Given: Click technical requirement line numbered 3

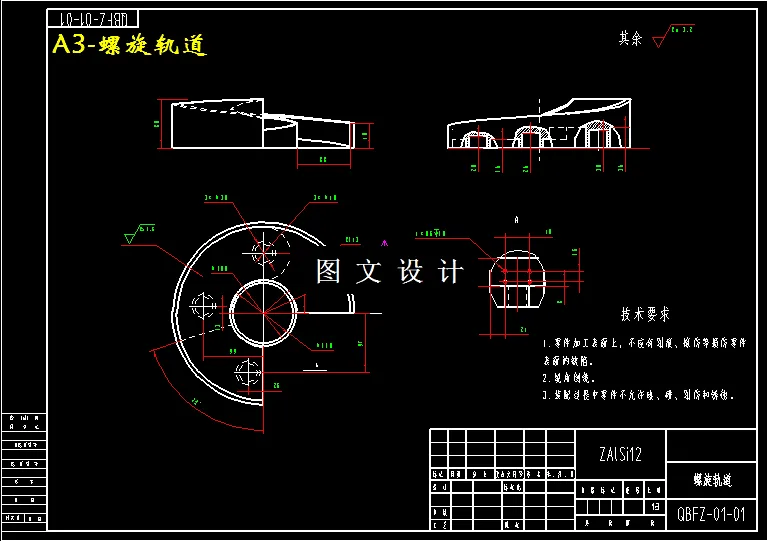Looking at the screenshot, I should (638, 395).
